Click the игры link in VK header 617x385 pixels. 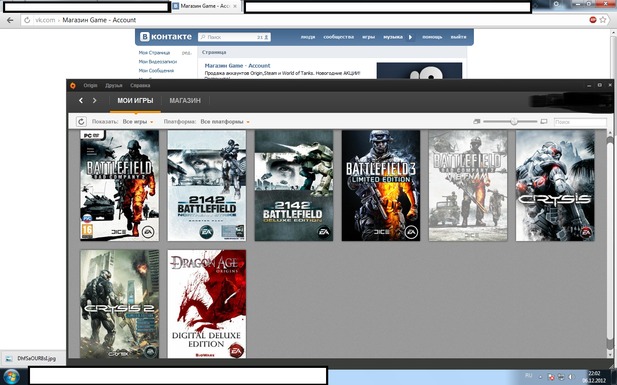(368, 37)
